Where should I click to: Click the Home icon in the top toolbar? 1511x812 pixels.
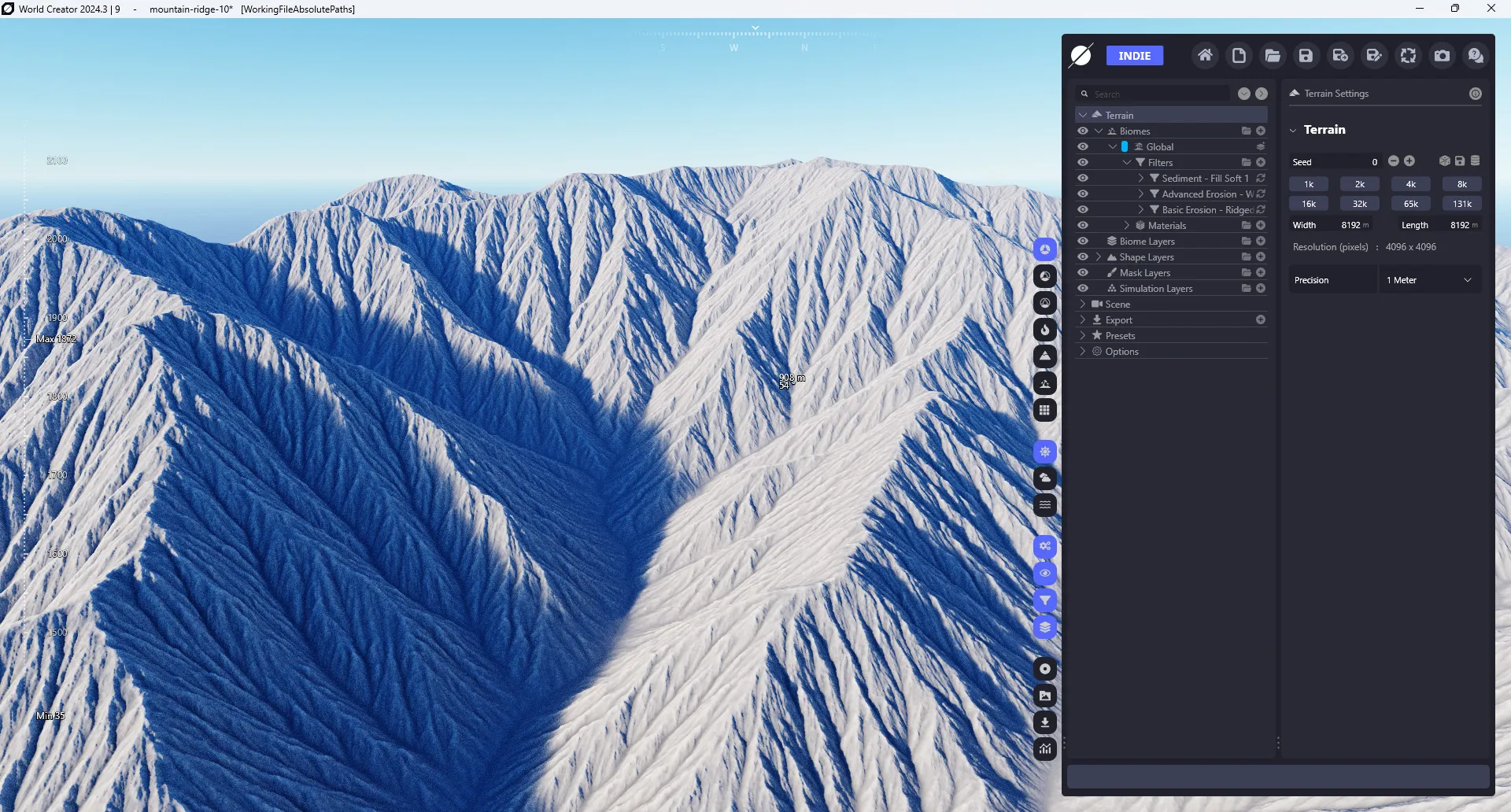click(1205, 55)
